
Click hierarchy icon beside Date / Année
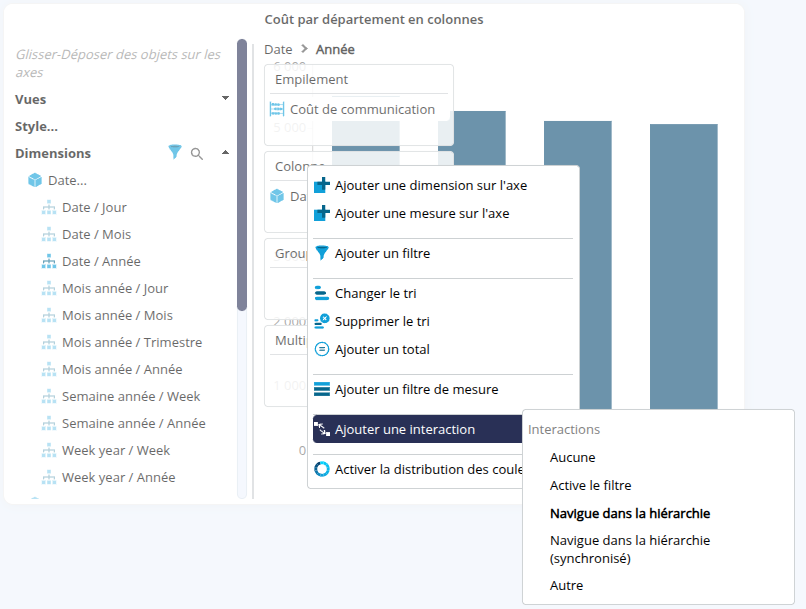(x=49, y=262)
